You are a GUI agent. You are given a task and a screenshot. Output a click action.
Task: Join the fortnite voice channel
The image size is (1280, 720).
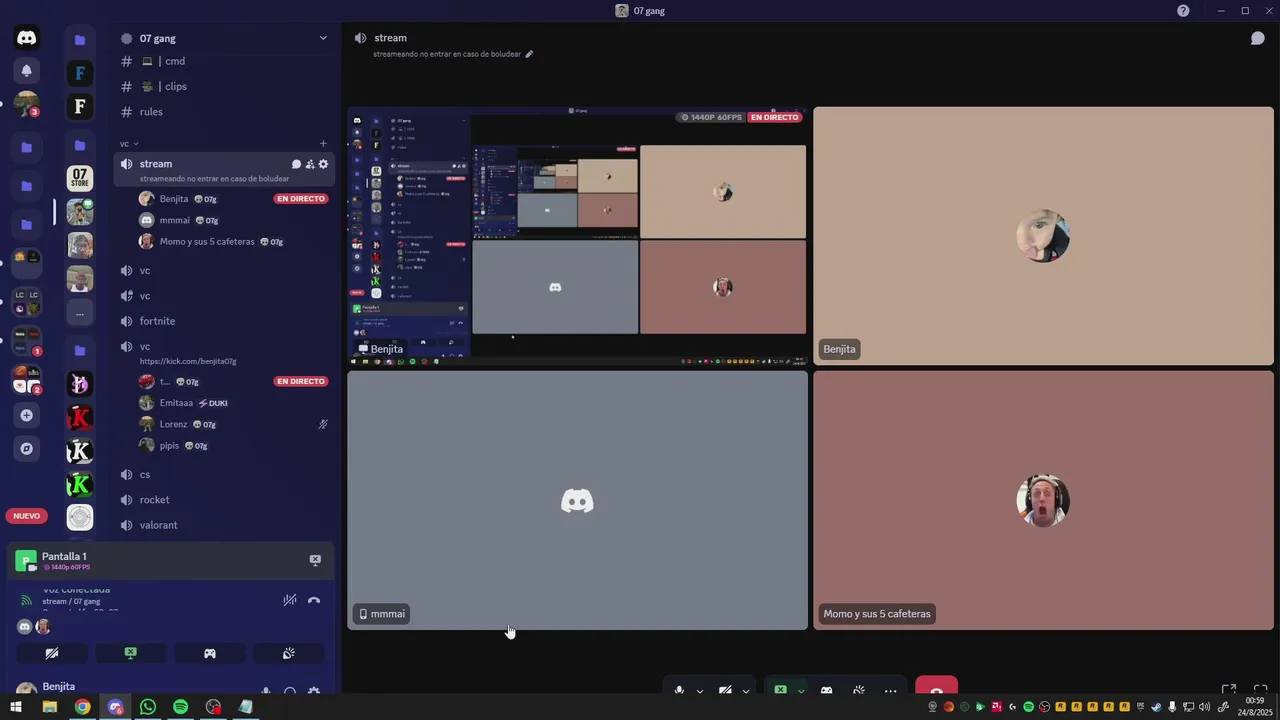[225, 321]
